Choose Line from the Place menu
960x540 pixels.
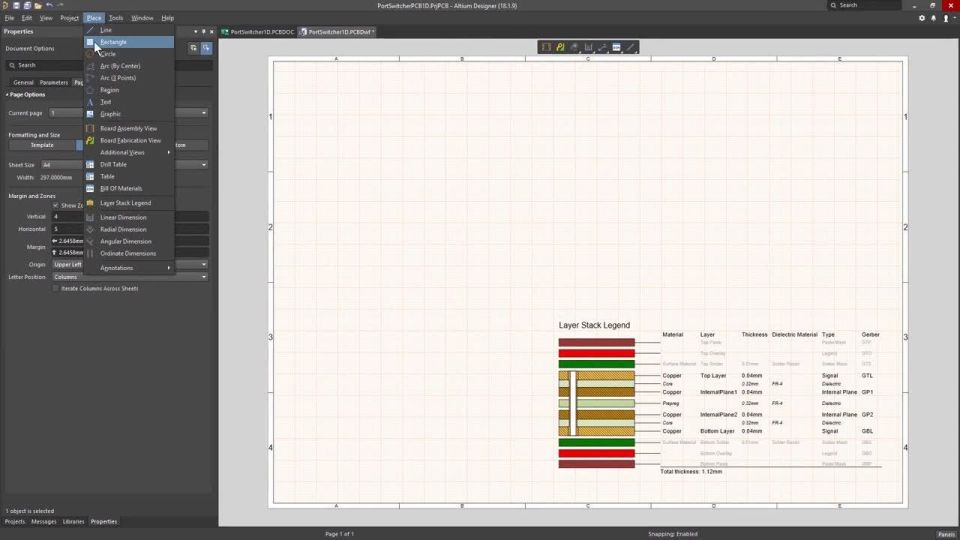(x=129, y=30)
